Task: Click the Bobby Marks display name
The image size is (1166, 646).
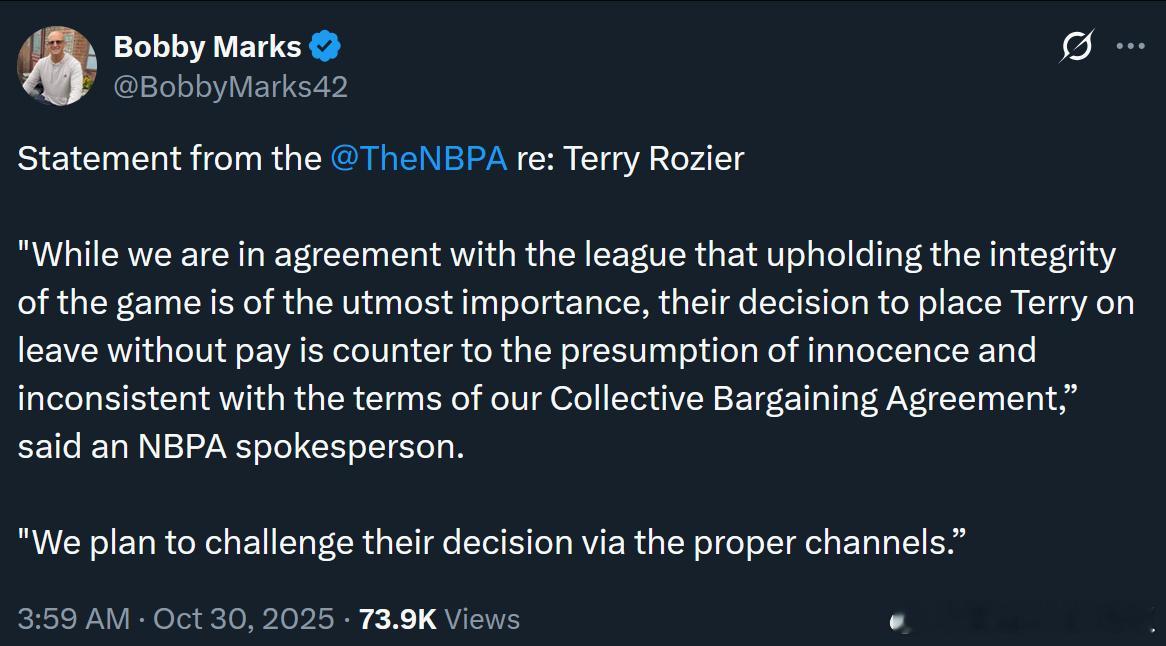Action: click(x=207, y=47)
